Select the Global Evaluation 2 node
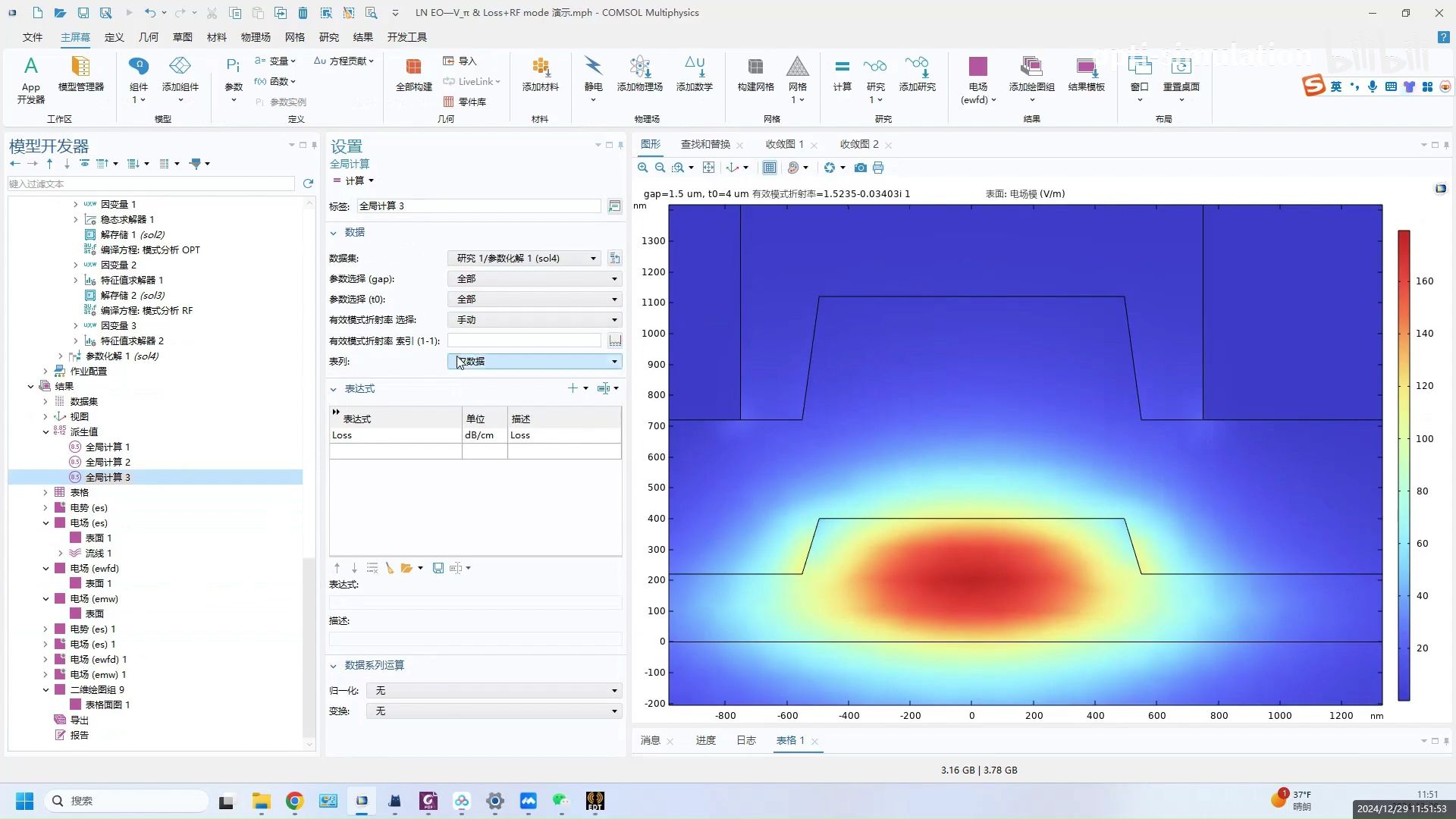The width and height of the screenshot is (1456, 819). pyautogui.click(x=108, y=462)
